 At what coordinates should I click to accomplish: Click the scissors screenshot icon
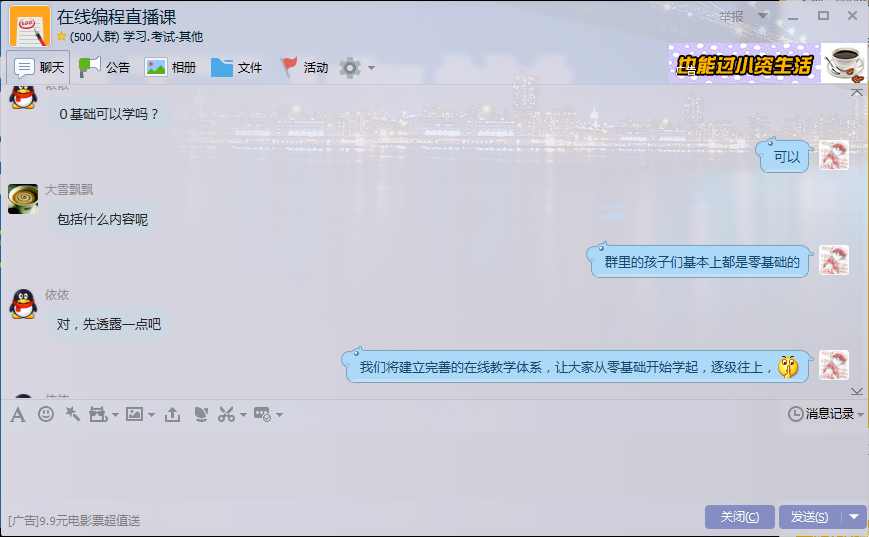point(226,414)
